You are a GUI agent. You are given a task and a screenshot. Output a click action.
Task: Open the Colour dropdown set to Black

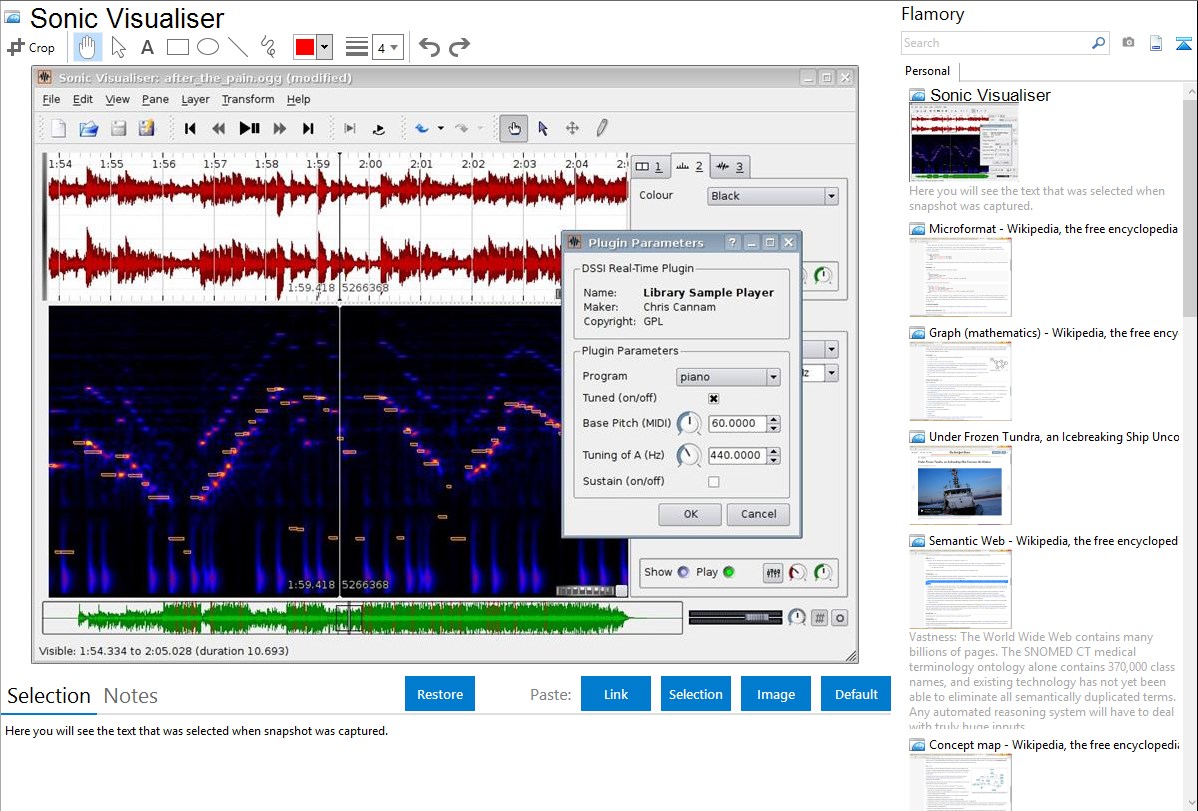click(773, 196)
